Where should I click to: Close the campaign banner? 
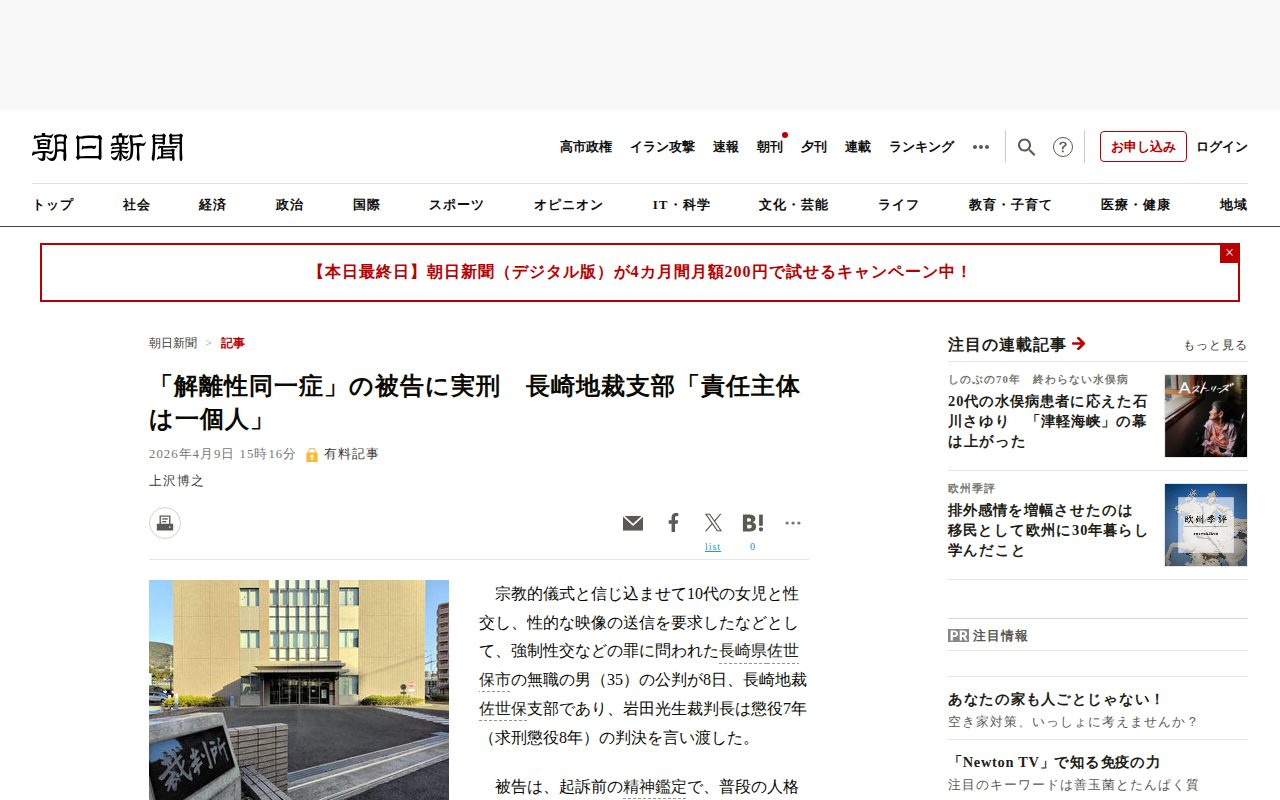[1229, 253]
